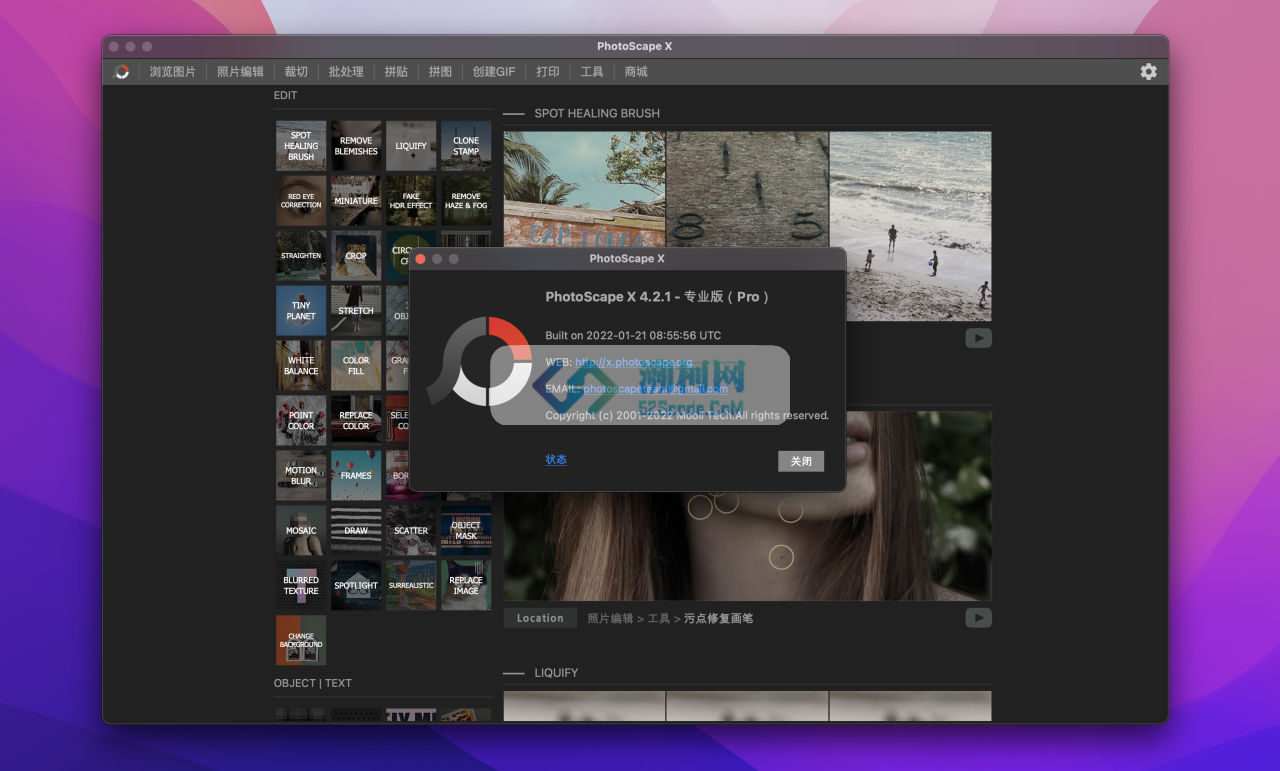Open the 打印 tab
The image size is (1280, 771).
pos(547,72)
